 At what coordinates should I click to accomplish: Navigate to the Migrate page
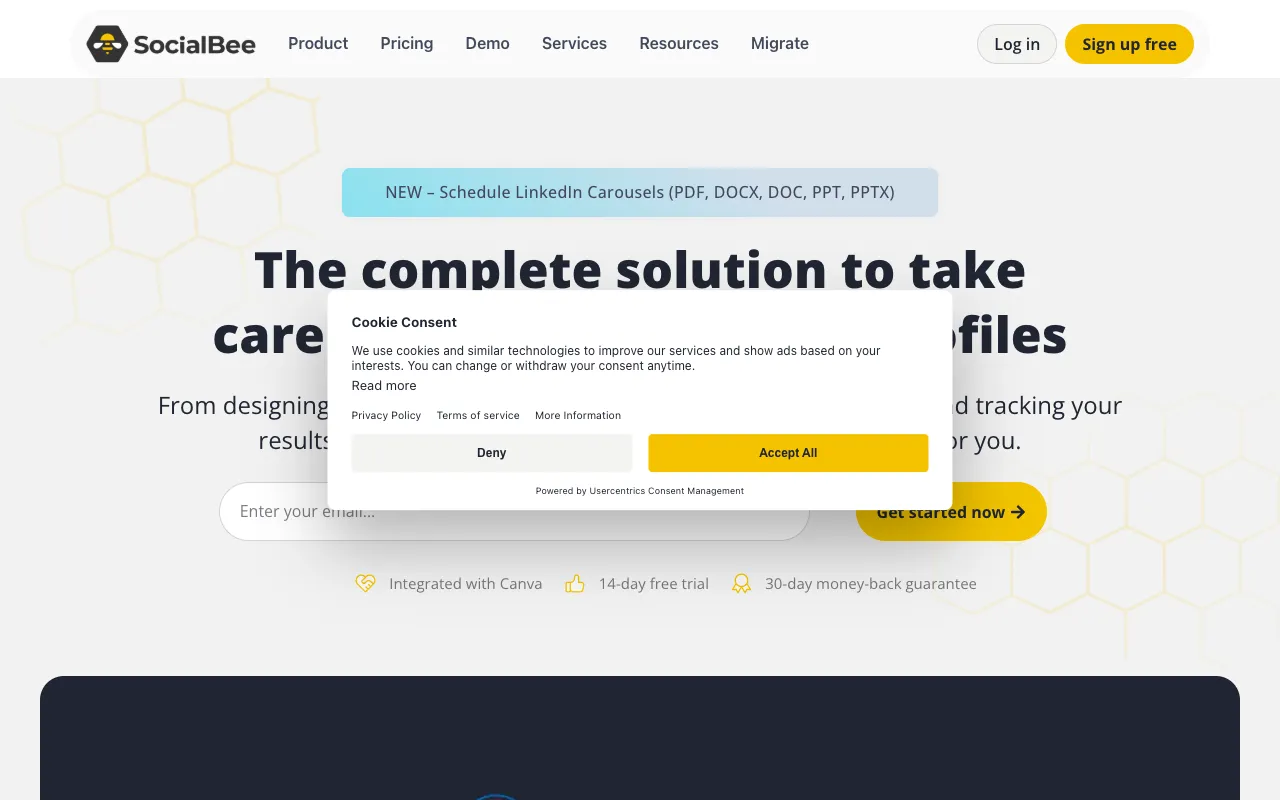779,43
